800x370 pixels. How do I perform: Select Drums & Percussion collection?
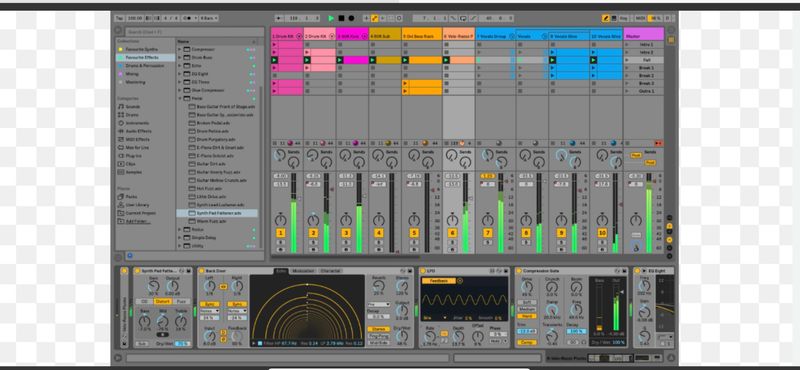(145, 66)
